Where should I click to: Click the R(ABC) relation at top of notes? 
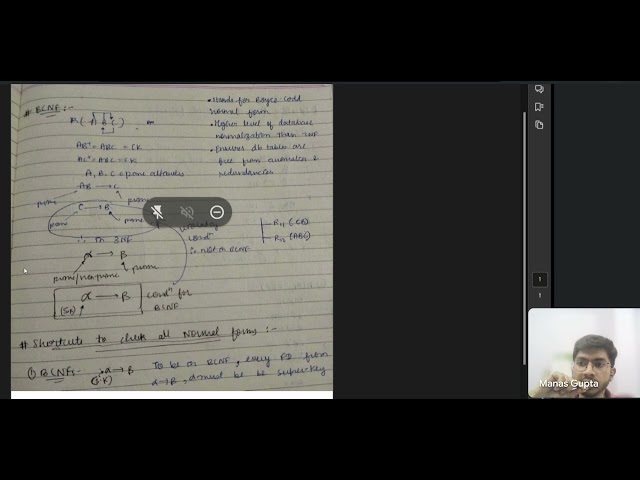[x=97, y=121]
